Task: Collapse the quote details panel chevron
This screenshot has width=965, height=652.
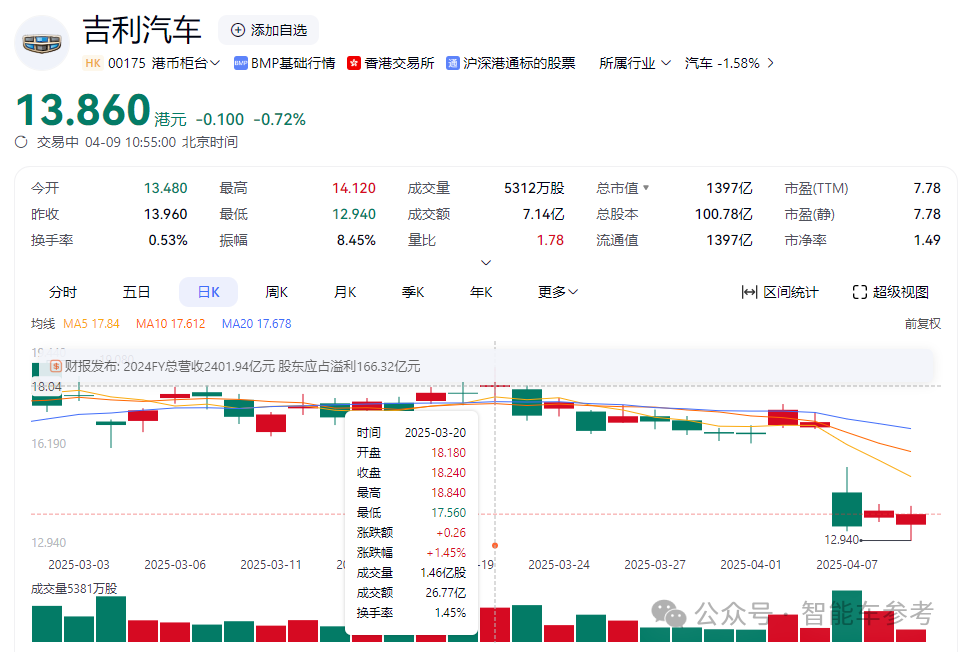Action: click(486, 262)
